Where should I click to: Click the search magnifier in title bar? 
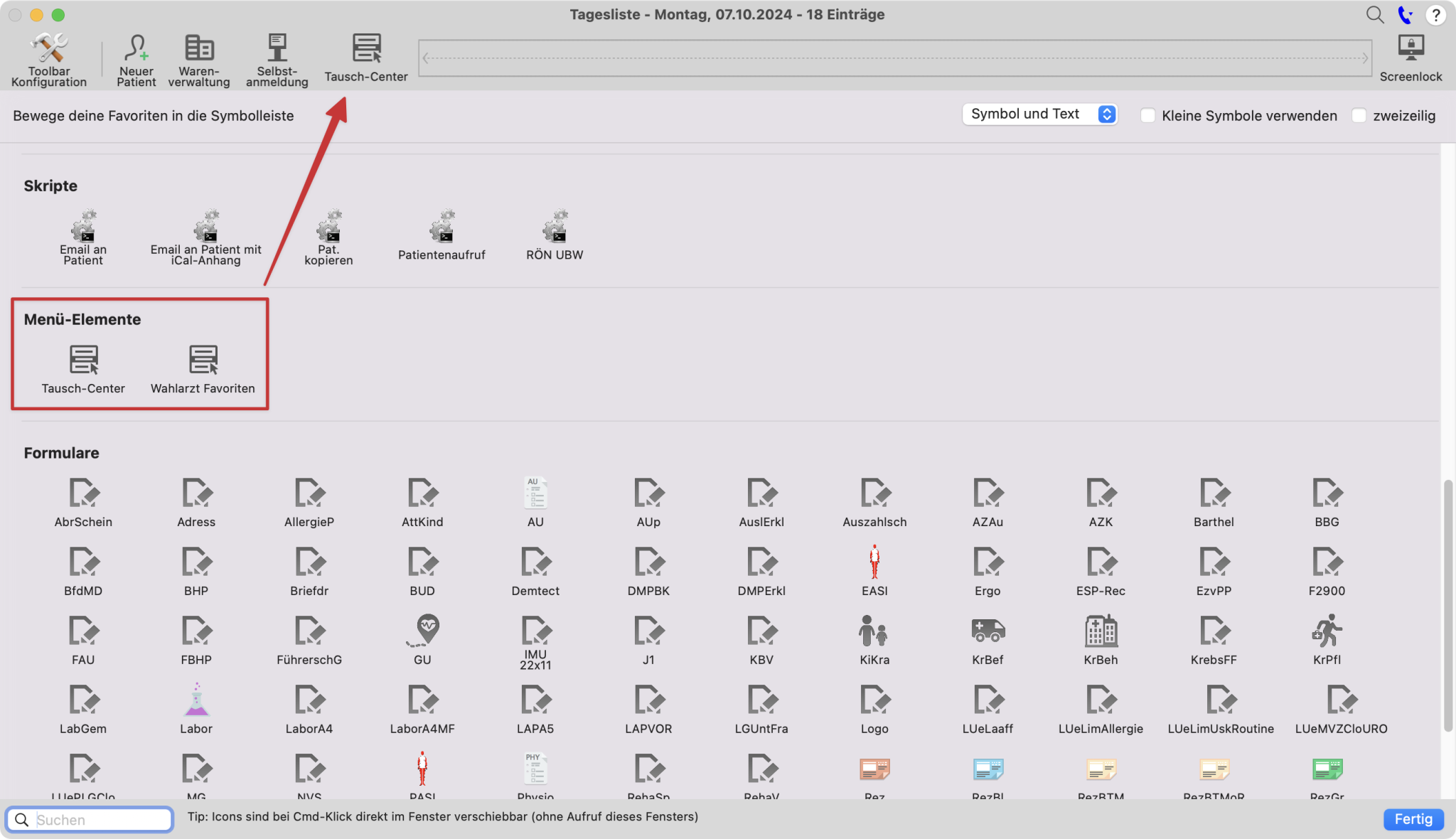(1375, 15)
